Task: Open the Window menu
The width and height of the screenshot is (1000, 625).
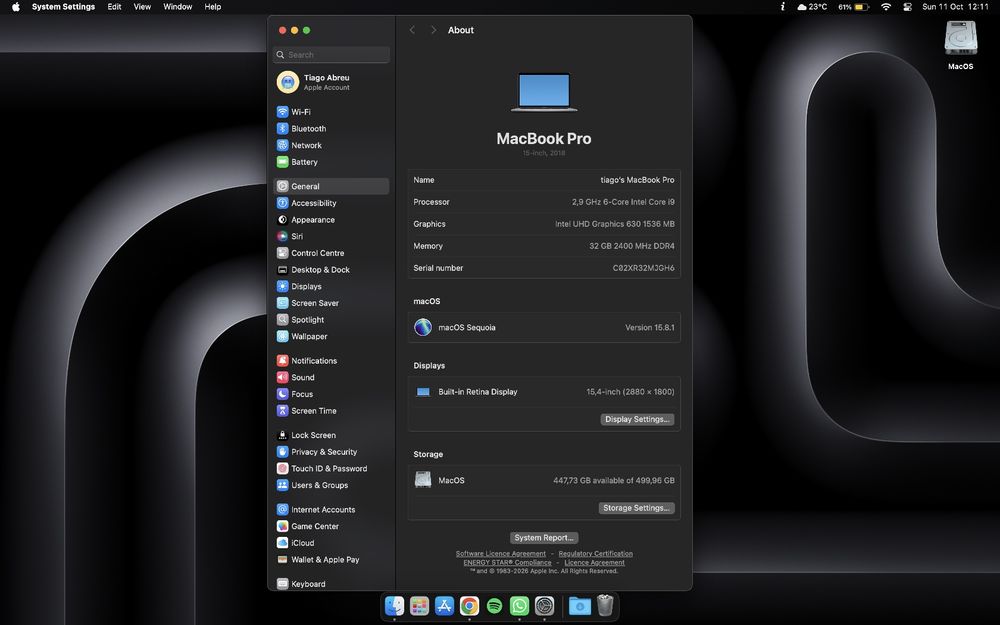Action: 177,6
